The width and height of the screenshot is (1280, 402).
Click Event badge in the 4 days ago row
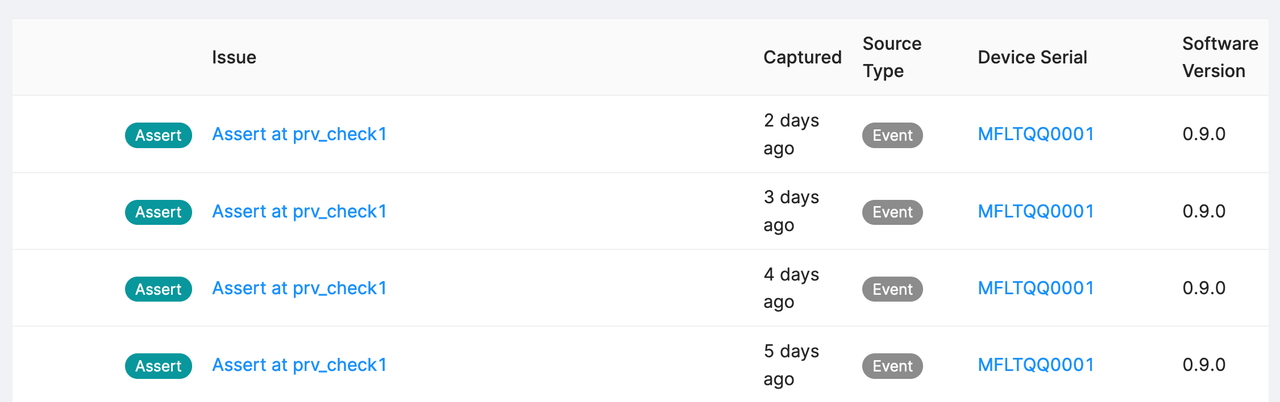892,289
